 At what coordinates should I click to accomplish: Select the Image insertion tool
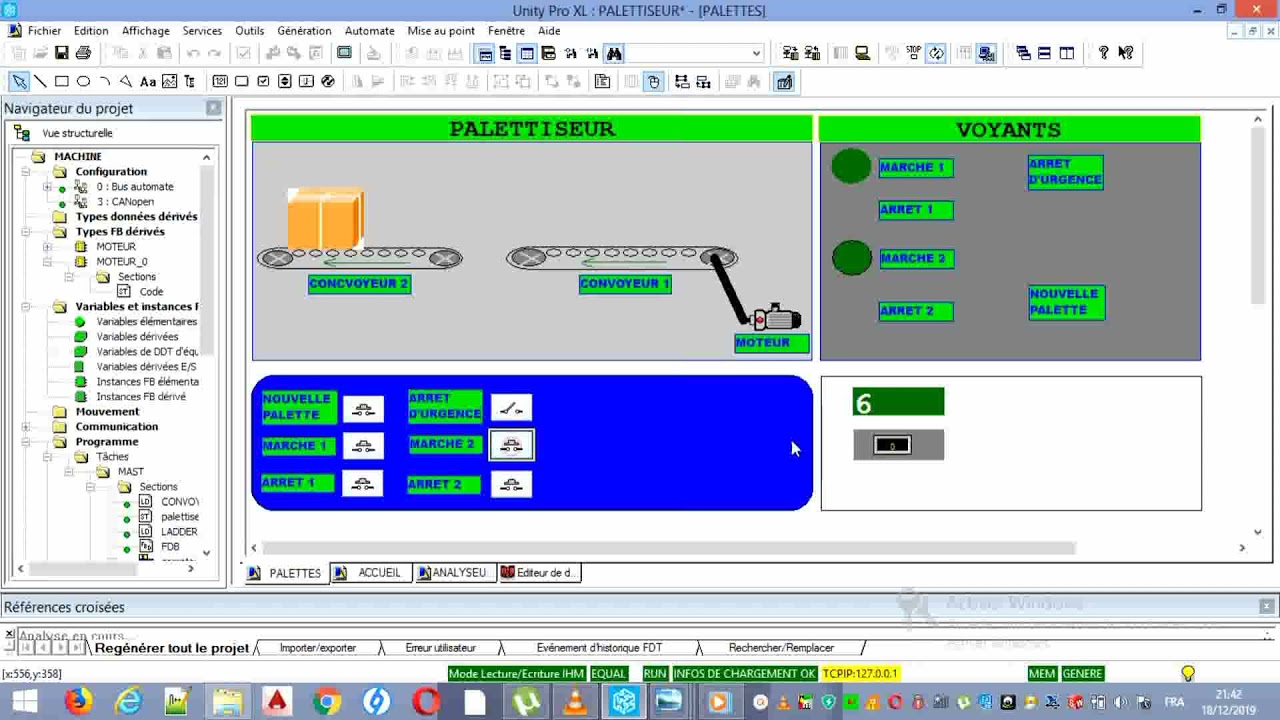(x=169, y=82)
